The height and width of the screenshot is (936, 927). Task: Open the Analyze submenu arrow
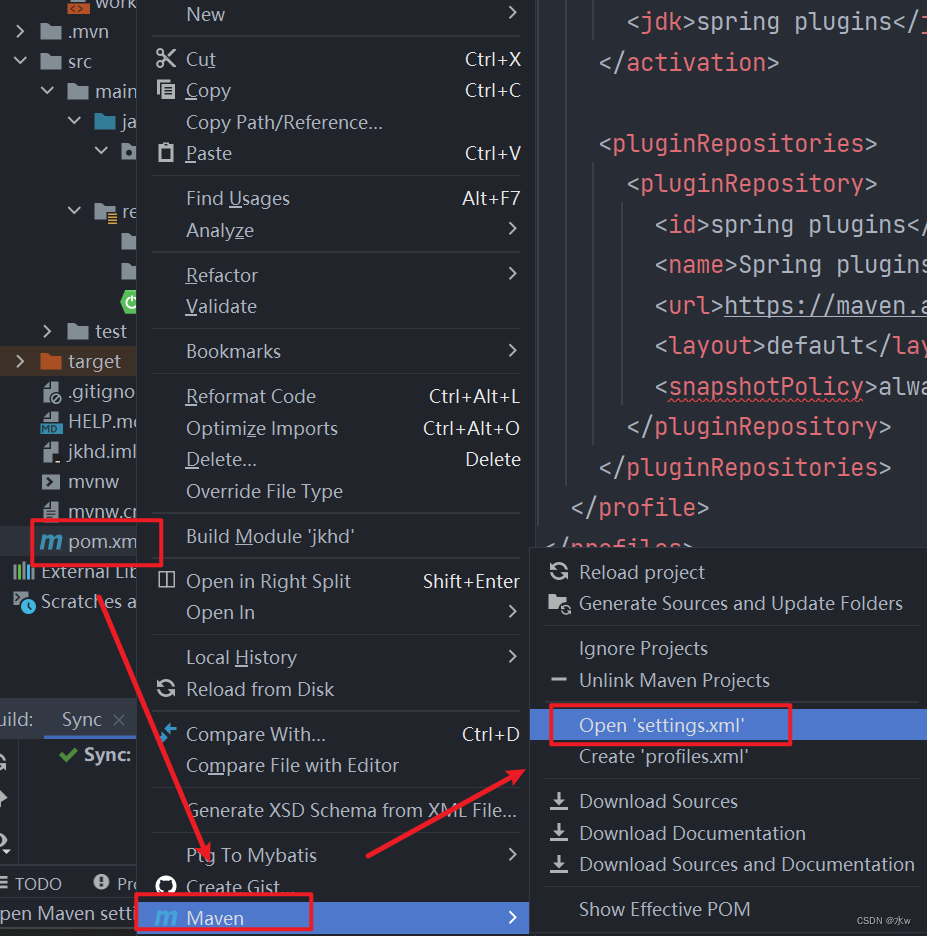coord(512,229)
